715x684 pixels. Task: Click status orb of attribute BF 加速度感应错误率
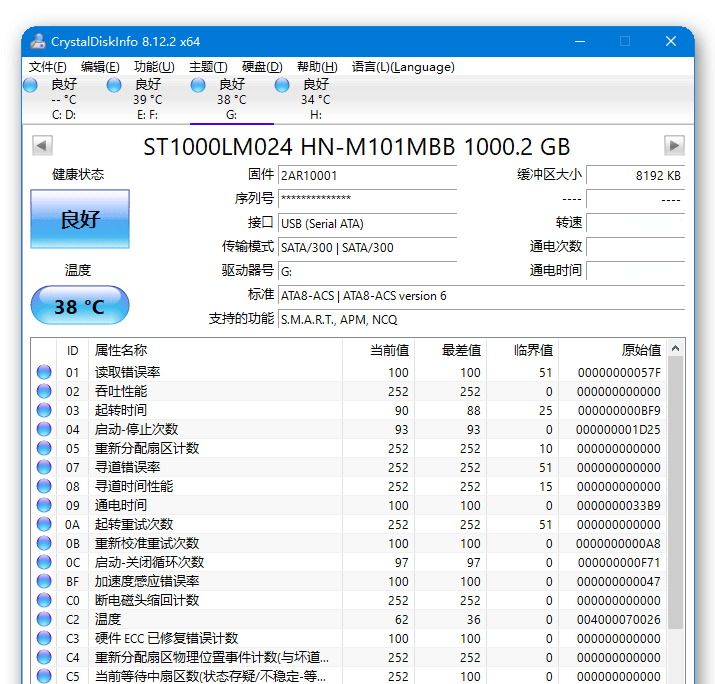tap(44, 581)
